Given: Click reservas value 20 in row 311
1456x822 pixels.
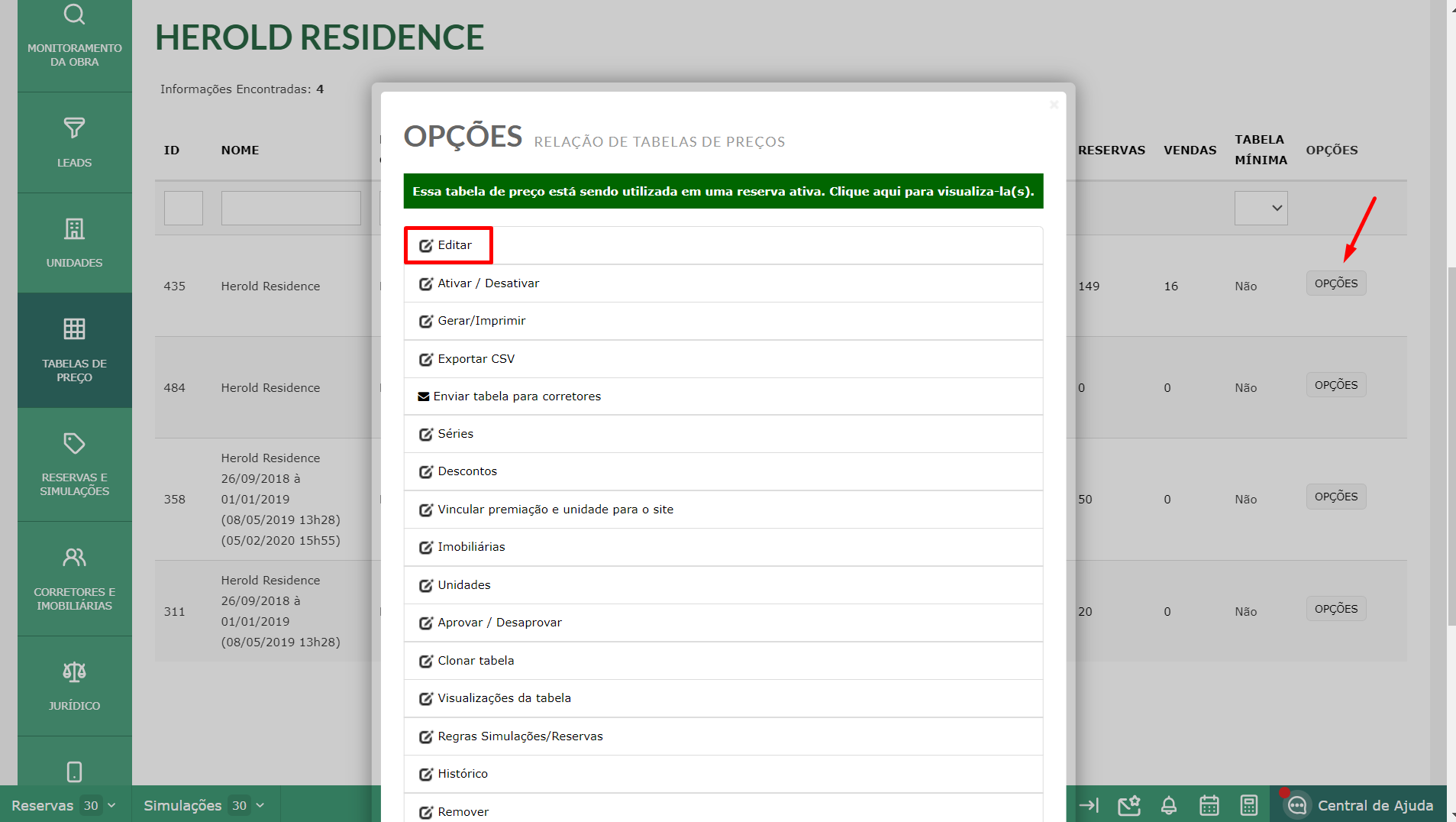Looking at the screenshot, I should tap(1085, 612).
